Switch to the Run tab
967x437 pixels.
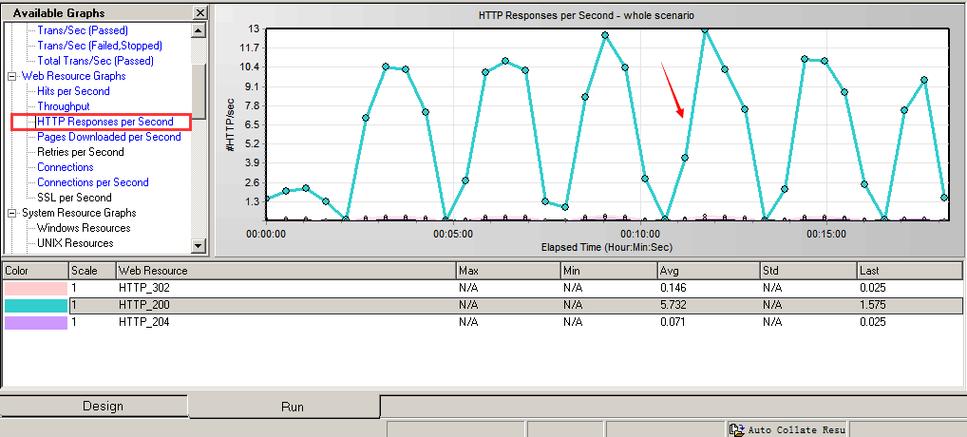click(x=284, y=407)
